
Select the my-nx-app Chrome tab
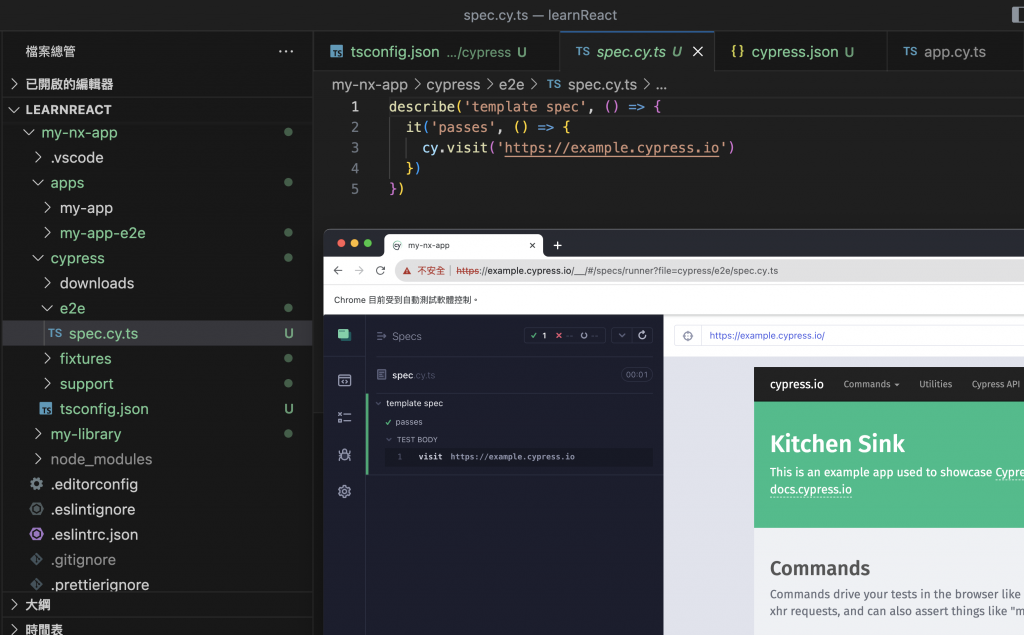tap(464, 246)
